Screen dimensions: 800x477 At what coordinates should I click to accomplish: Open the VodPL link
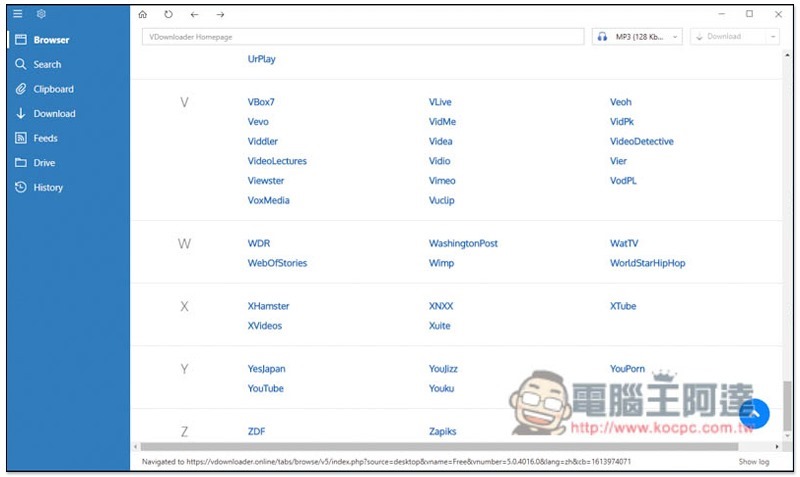point(623,181)
